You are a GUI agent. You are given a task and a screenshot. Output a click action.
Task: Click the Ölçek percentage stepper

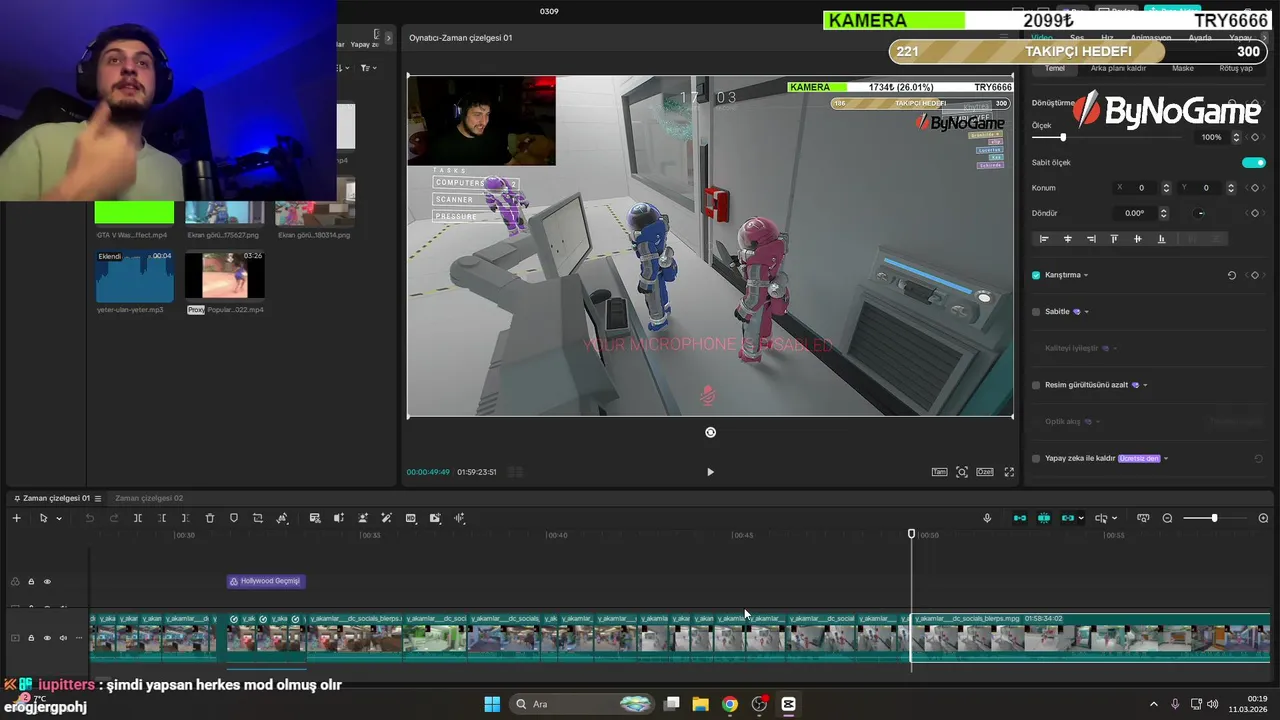click(x=1236, y=137)
